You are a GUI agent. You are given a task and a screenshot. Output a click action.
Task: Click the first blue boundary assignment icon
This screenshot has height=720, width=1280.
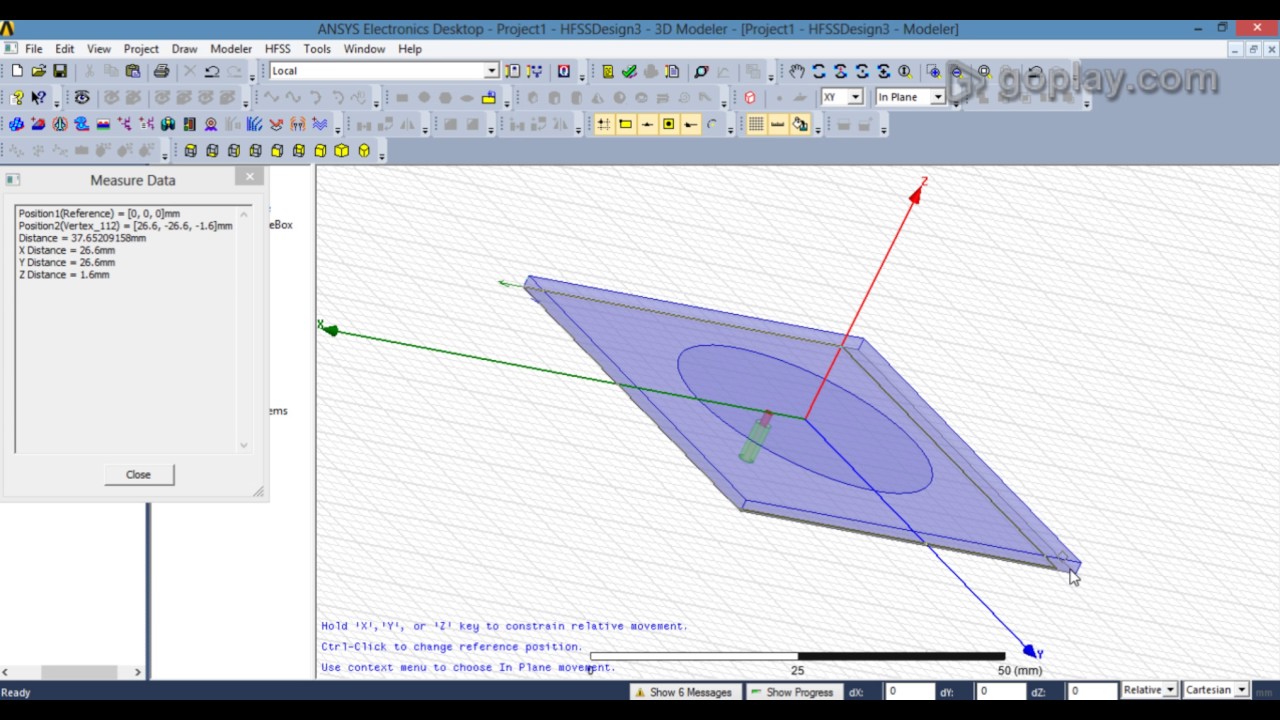pyautogui.click(x=17, y=124)
